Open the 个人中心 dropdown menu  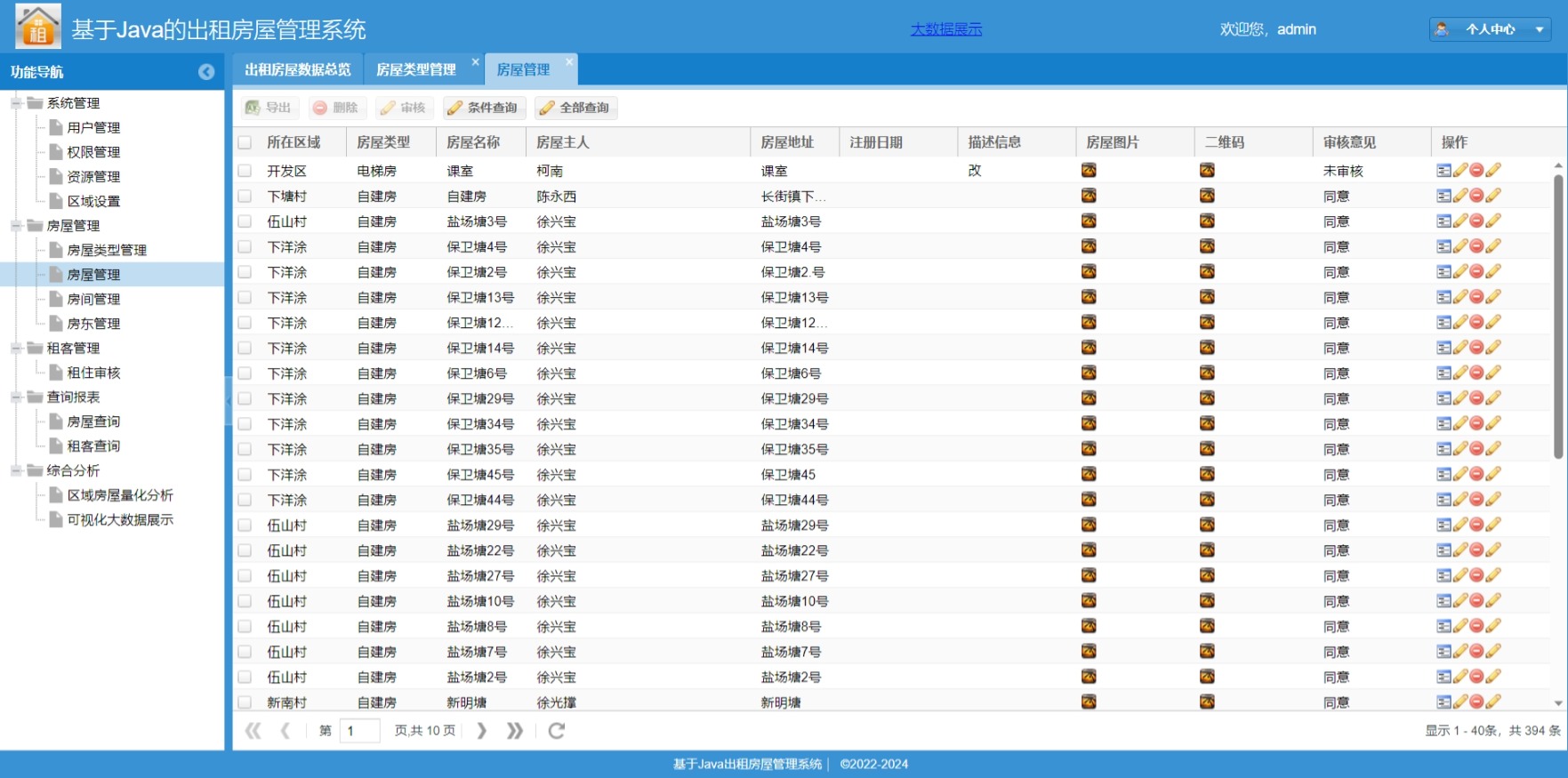point(1490,29)
